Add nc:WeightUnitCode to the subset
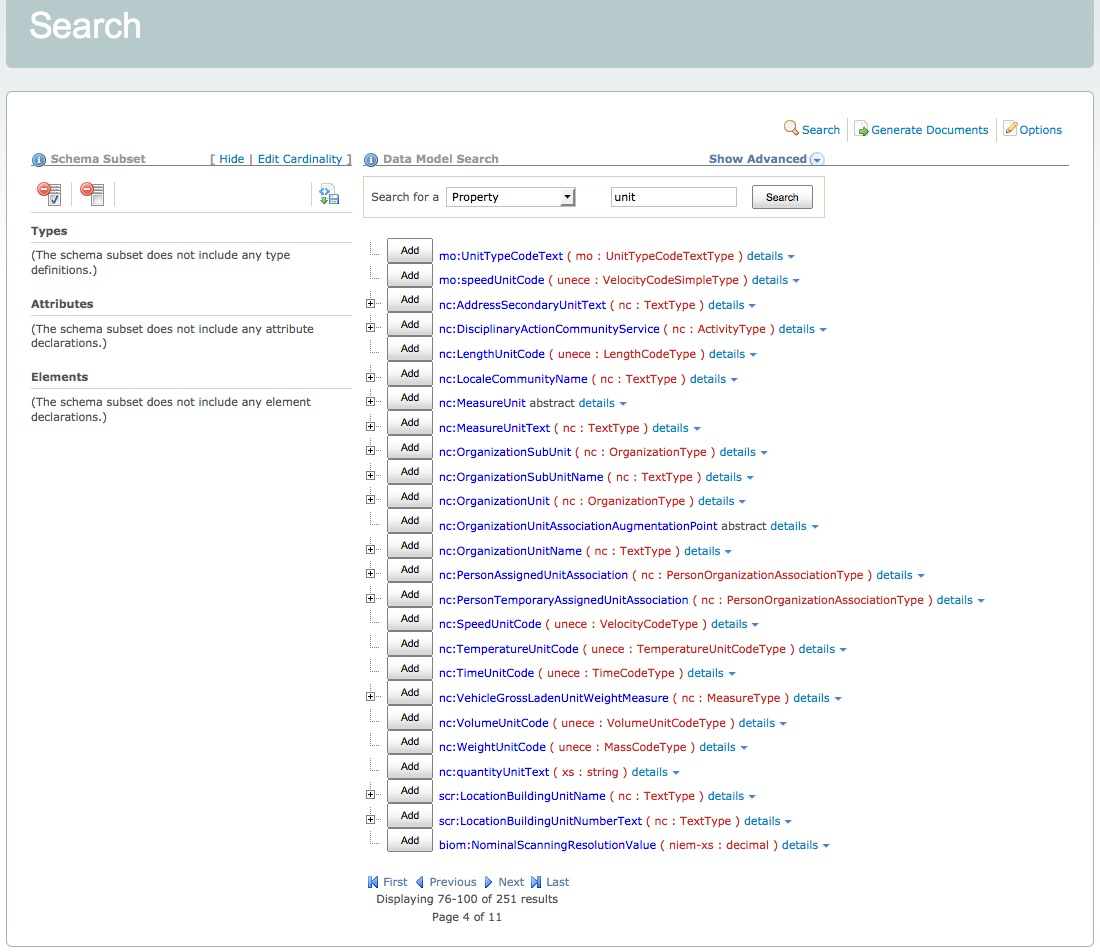 click(409, 742)
